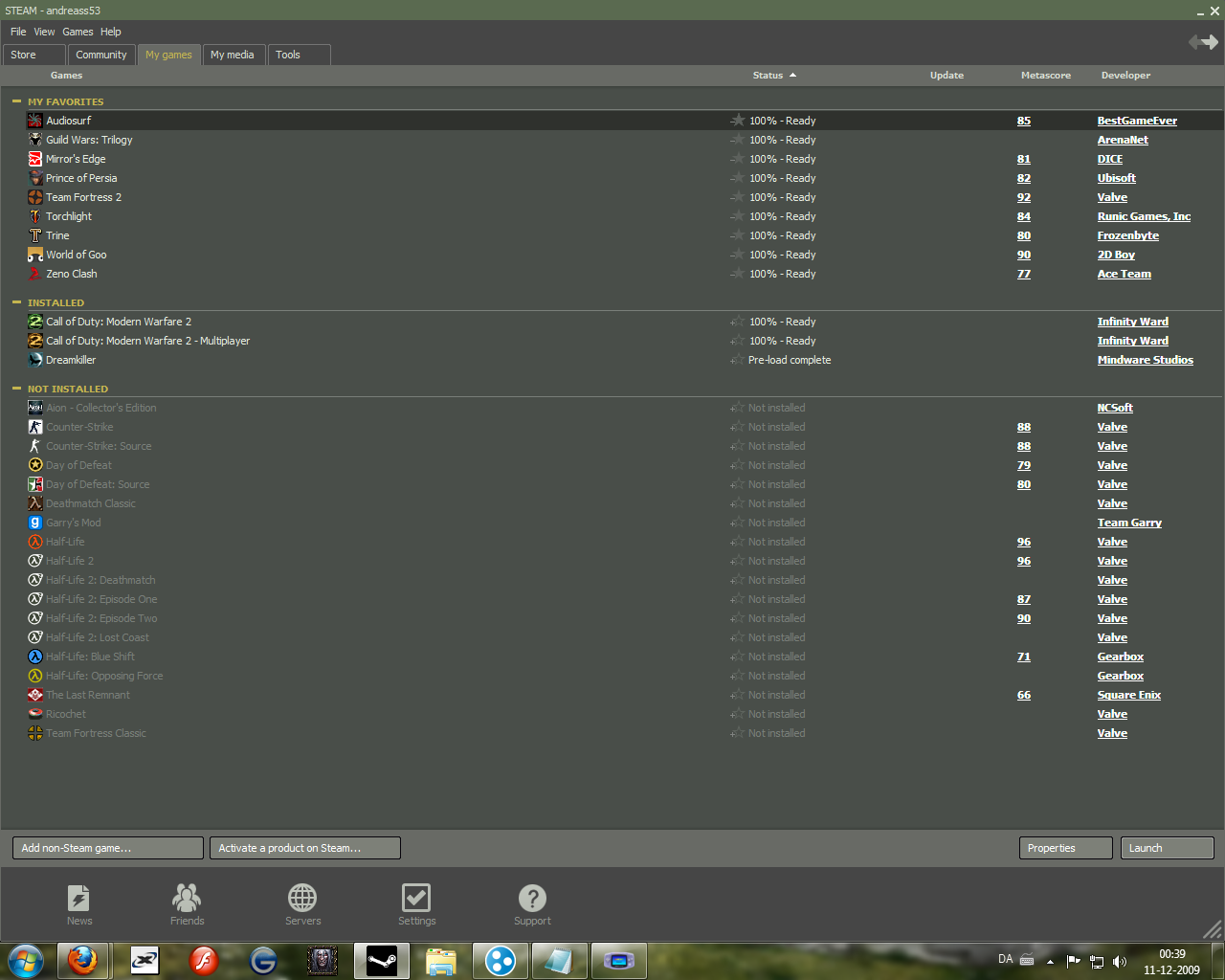Open the Flash icon in the taskbar
Viewport: 1225px width, 980px height.
203,960
